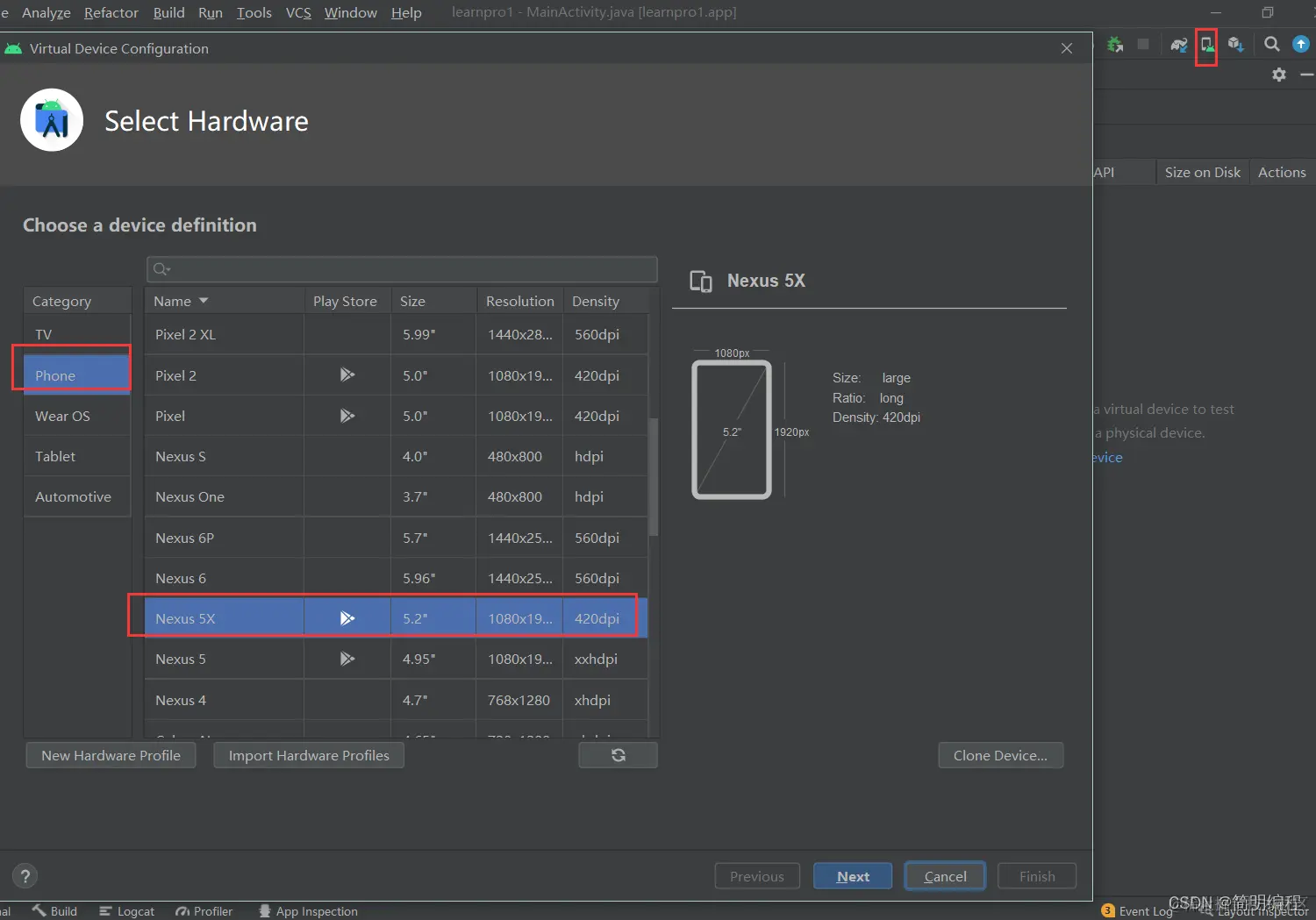Screen dimensions: 1316x920
Task: Click the Previous button
Action: (757, 876)
